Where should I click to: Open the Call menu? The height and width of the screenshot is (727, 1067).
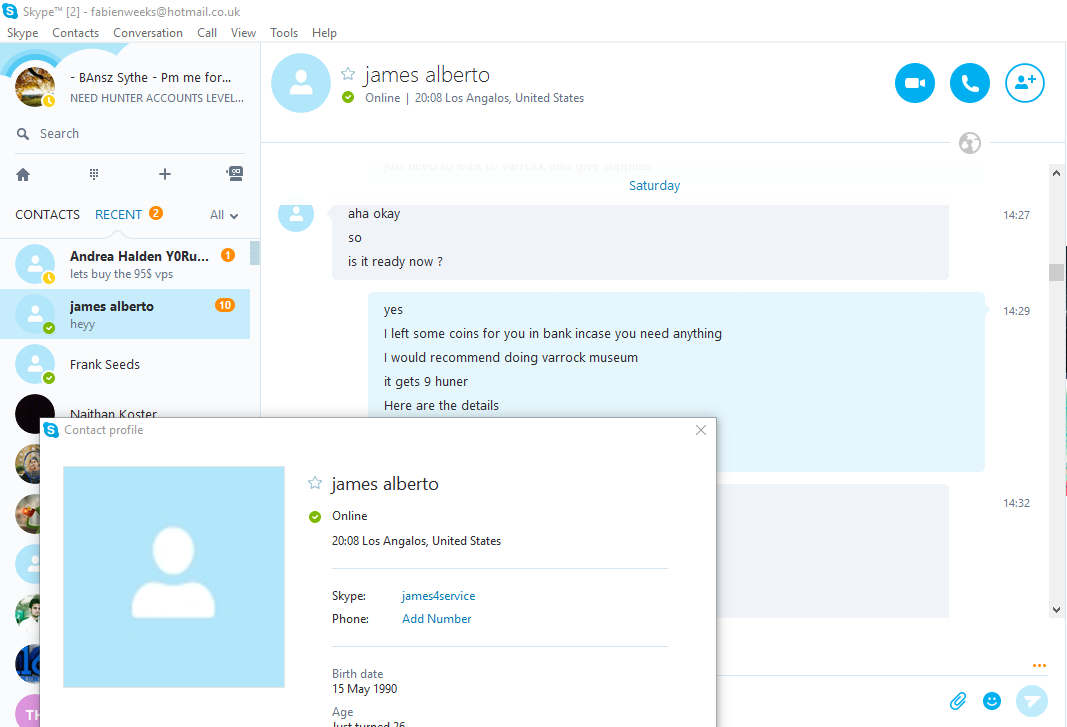click(x=207, y=33)
